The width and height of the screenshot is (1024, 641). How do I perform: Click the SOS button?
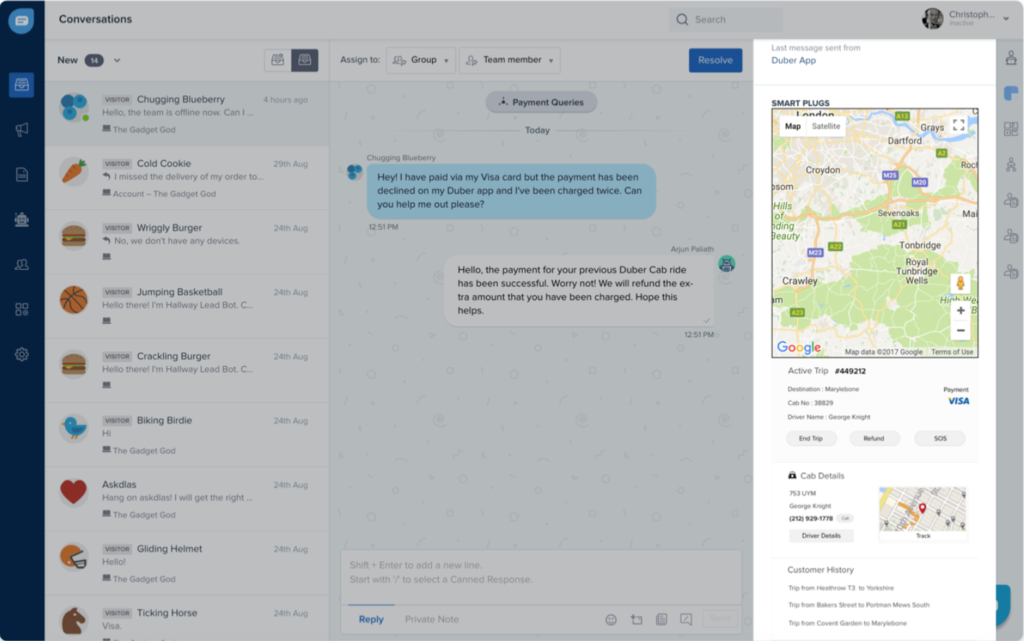pos(940,439)
